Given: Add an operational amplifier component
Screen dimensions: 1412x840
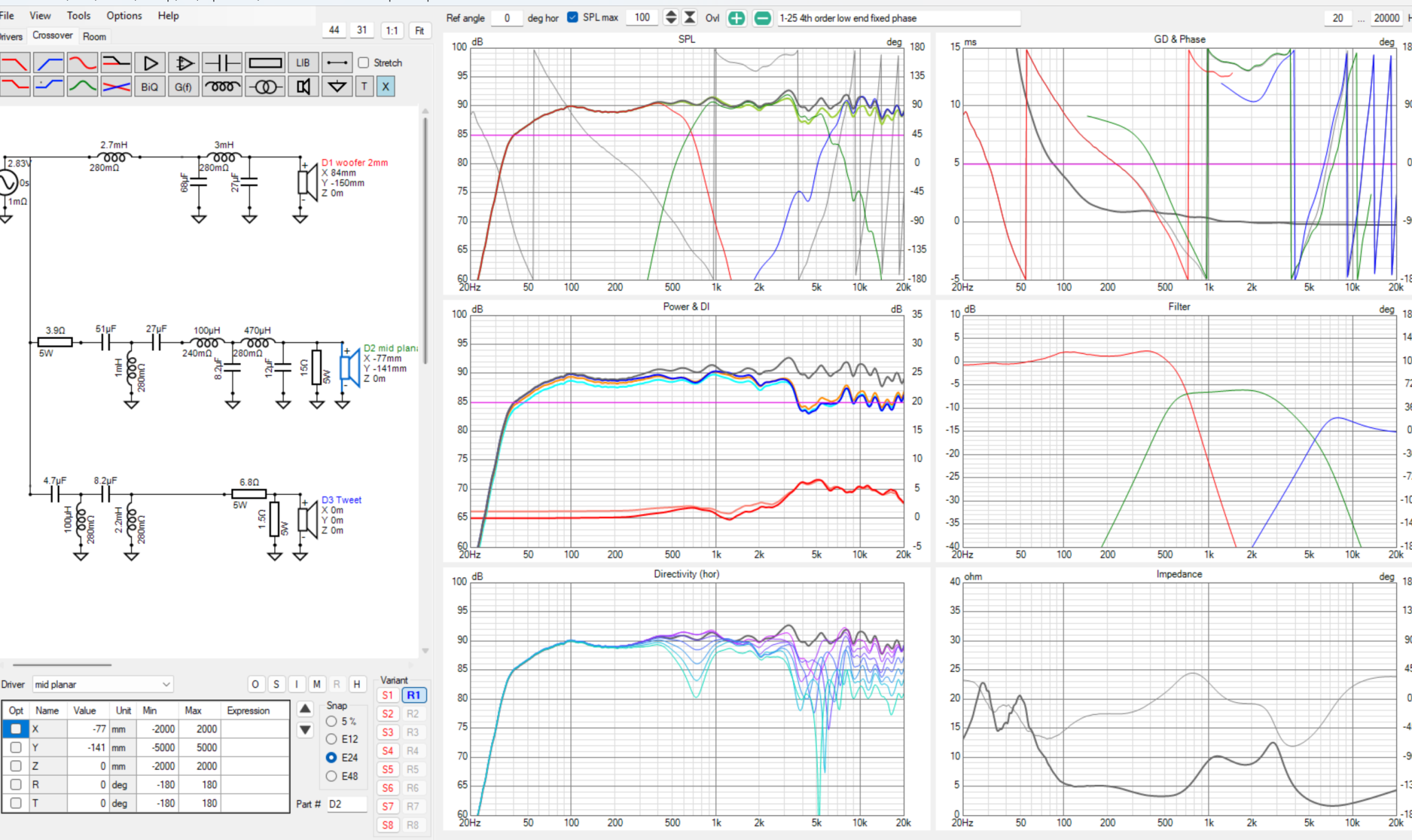Looking at the screenshot, I should pyautogui.click(x=184, y=63).
